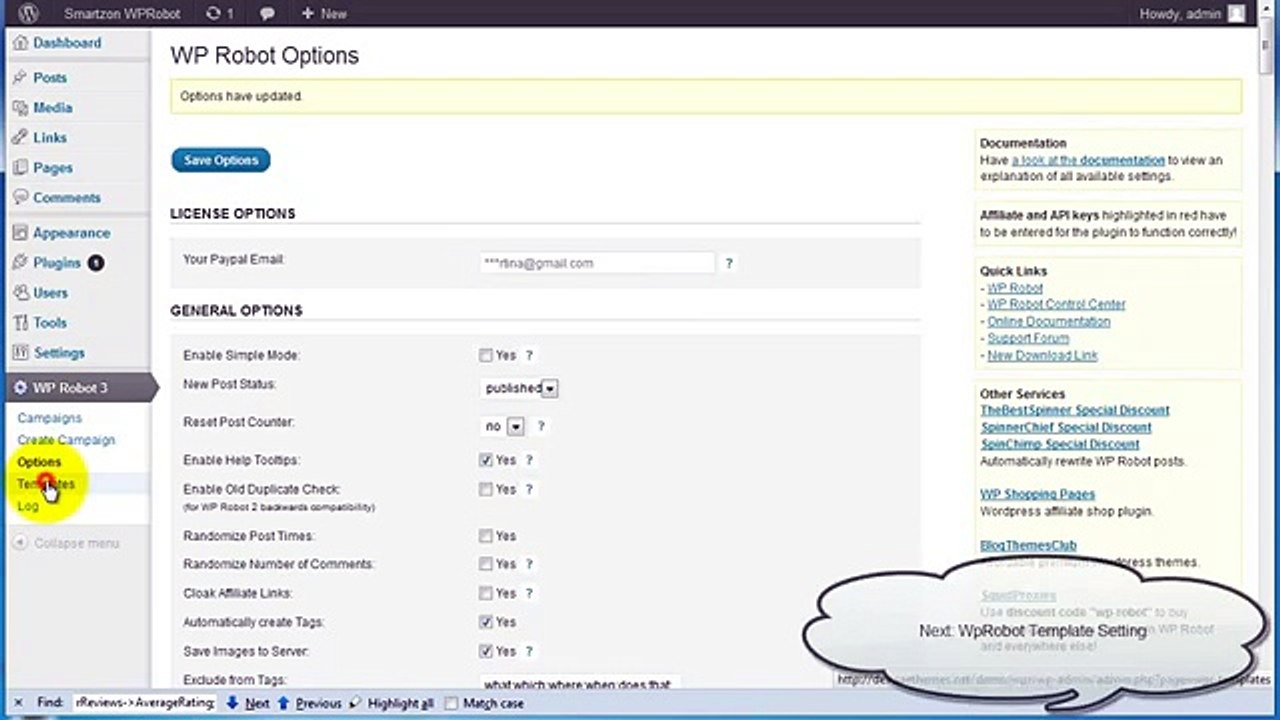Screen dimensions: 1280x720
Task: Toggle Randomize Post Times checkbox
Action: [x=486, y=536]
